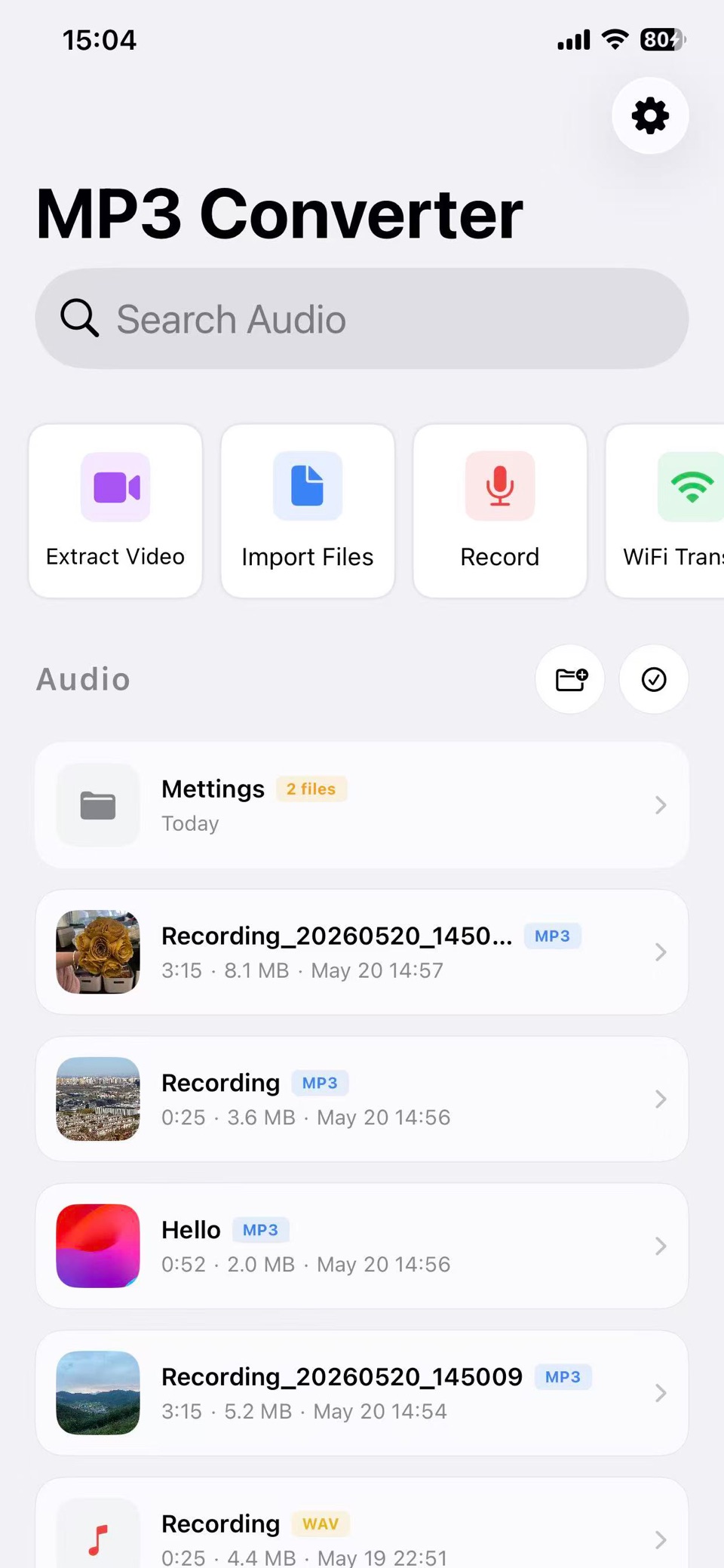Viewport: 724px width, 1568px height.
Task: Expand Mettings folder via its chevron
Action: 661,805
